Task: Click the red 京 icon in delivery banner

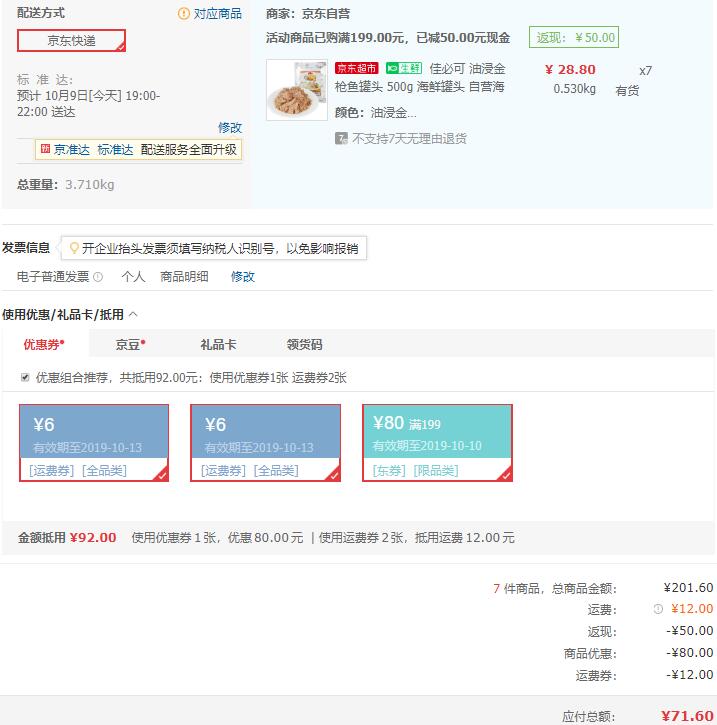Action: click(45, 148)
